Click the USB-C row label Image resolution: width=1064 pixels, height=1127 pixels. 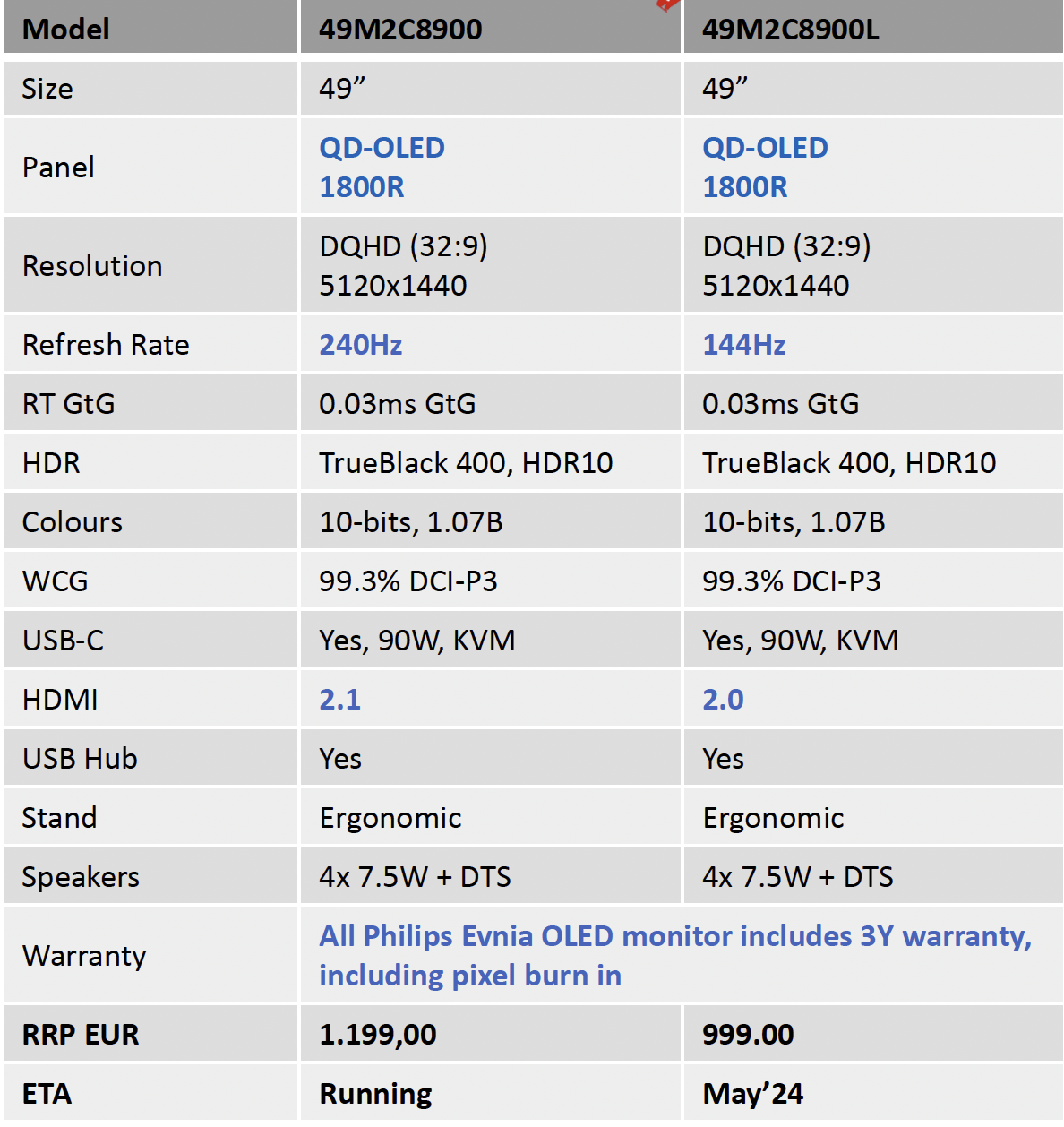[63, 641]
